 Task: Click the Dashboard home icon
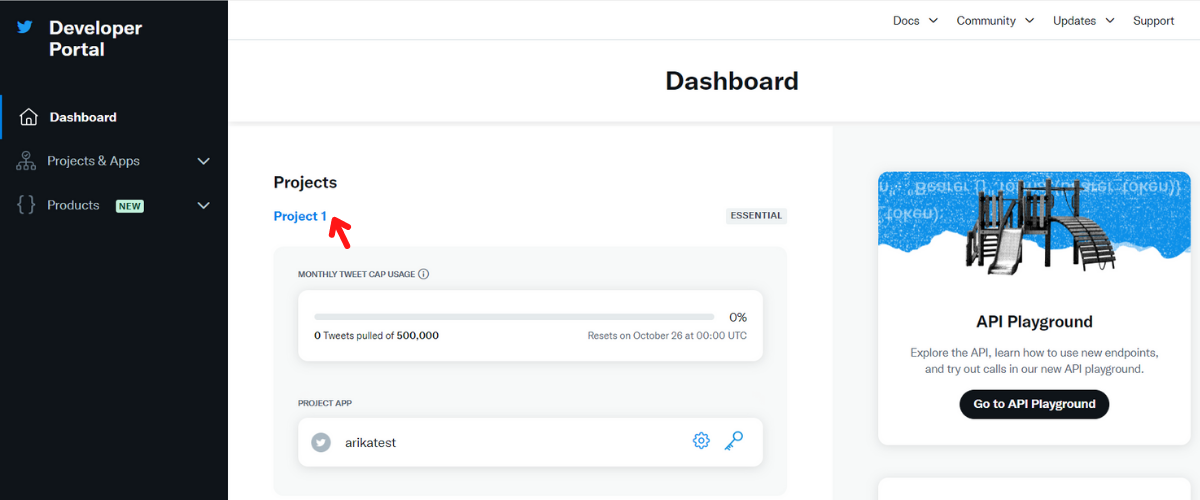(x=29, y=117)
